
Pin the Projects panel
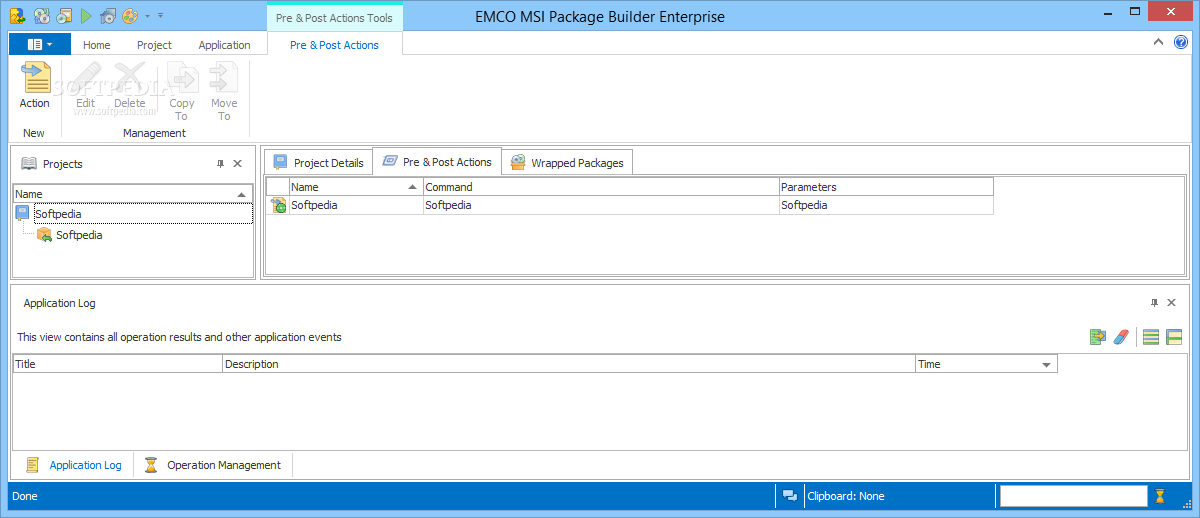coord(221,164)
